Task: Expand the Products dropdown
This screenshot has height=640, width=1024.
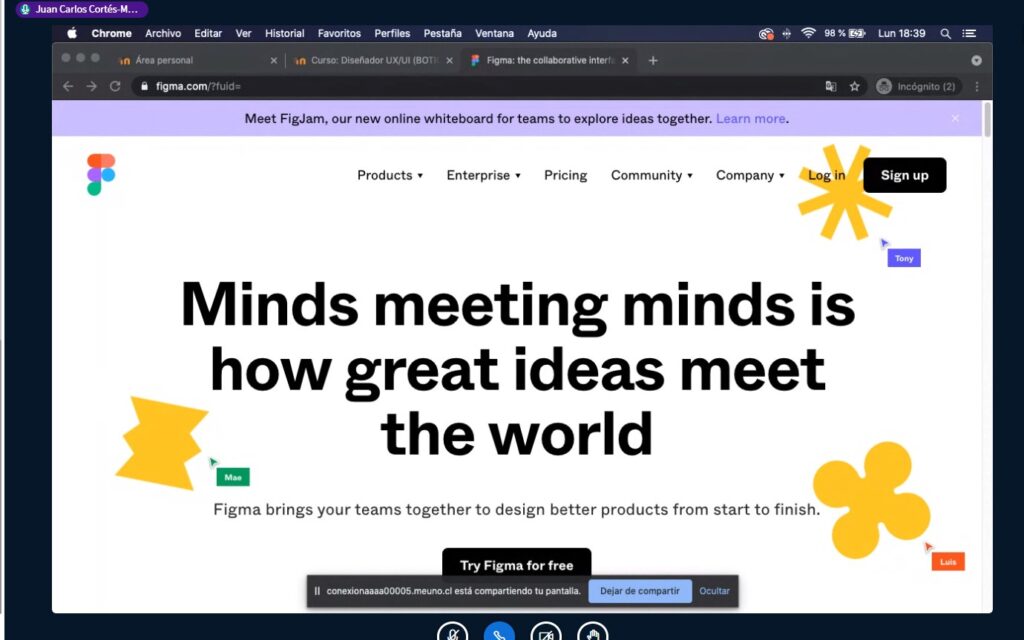Action: 390,175
